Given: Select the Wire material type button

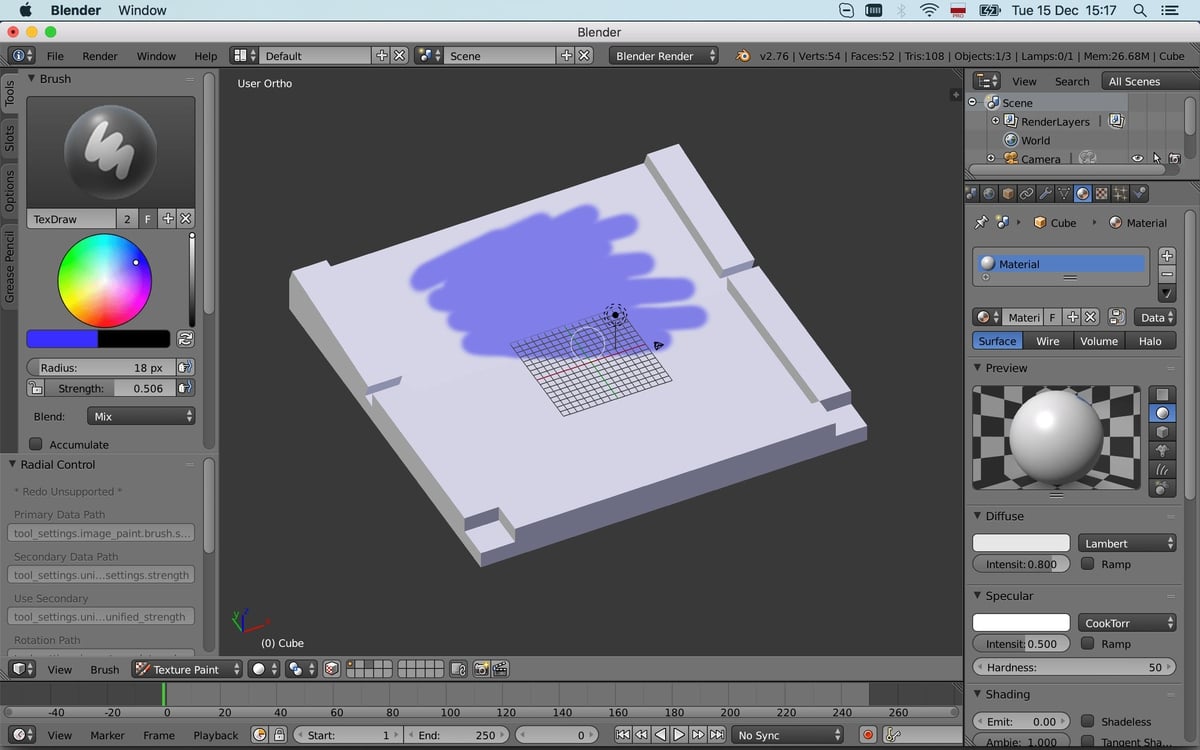Looking at the screenshot, I should 1047,341.
